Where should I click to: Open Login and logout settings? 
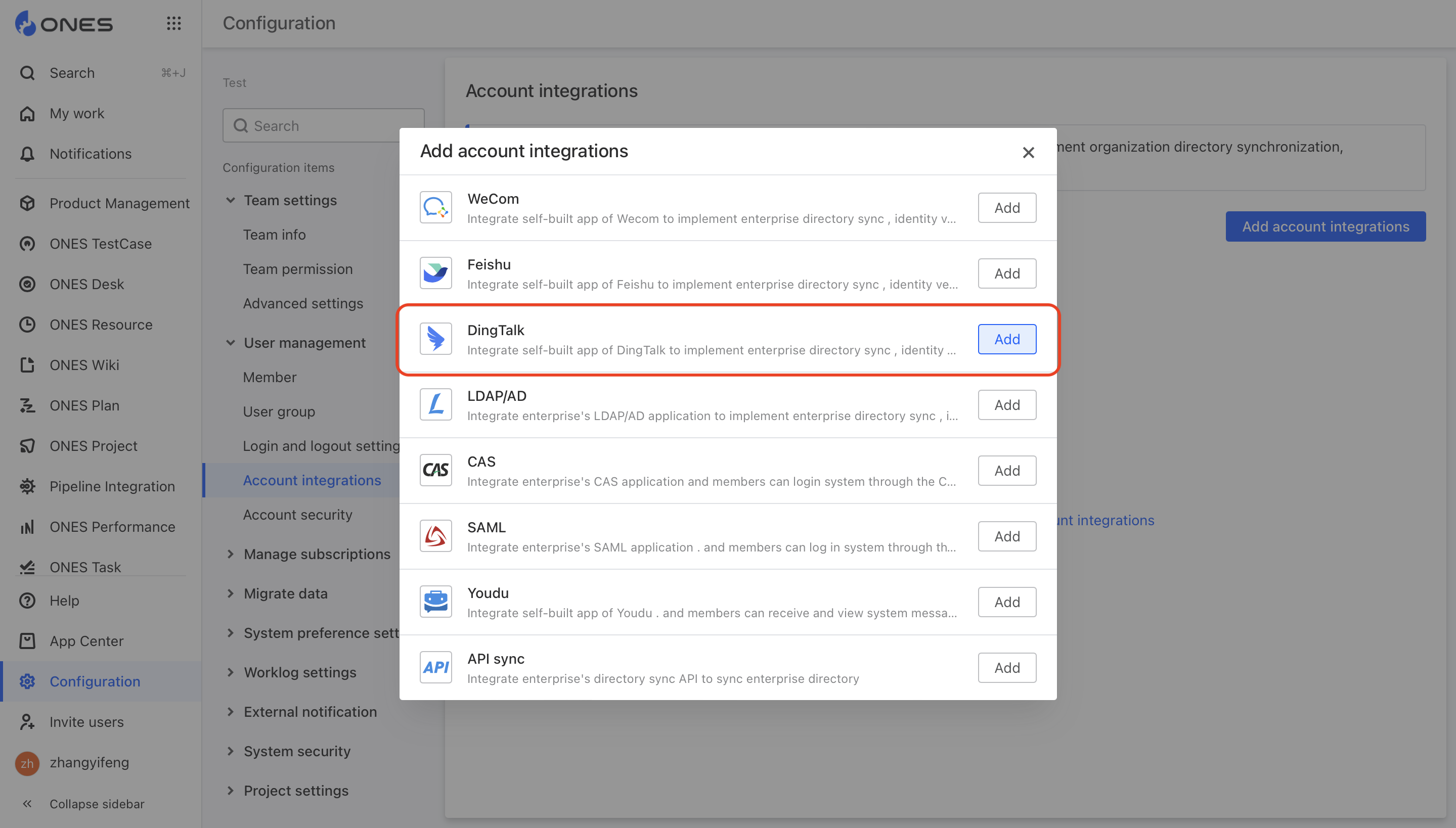322,446
